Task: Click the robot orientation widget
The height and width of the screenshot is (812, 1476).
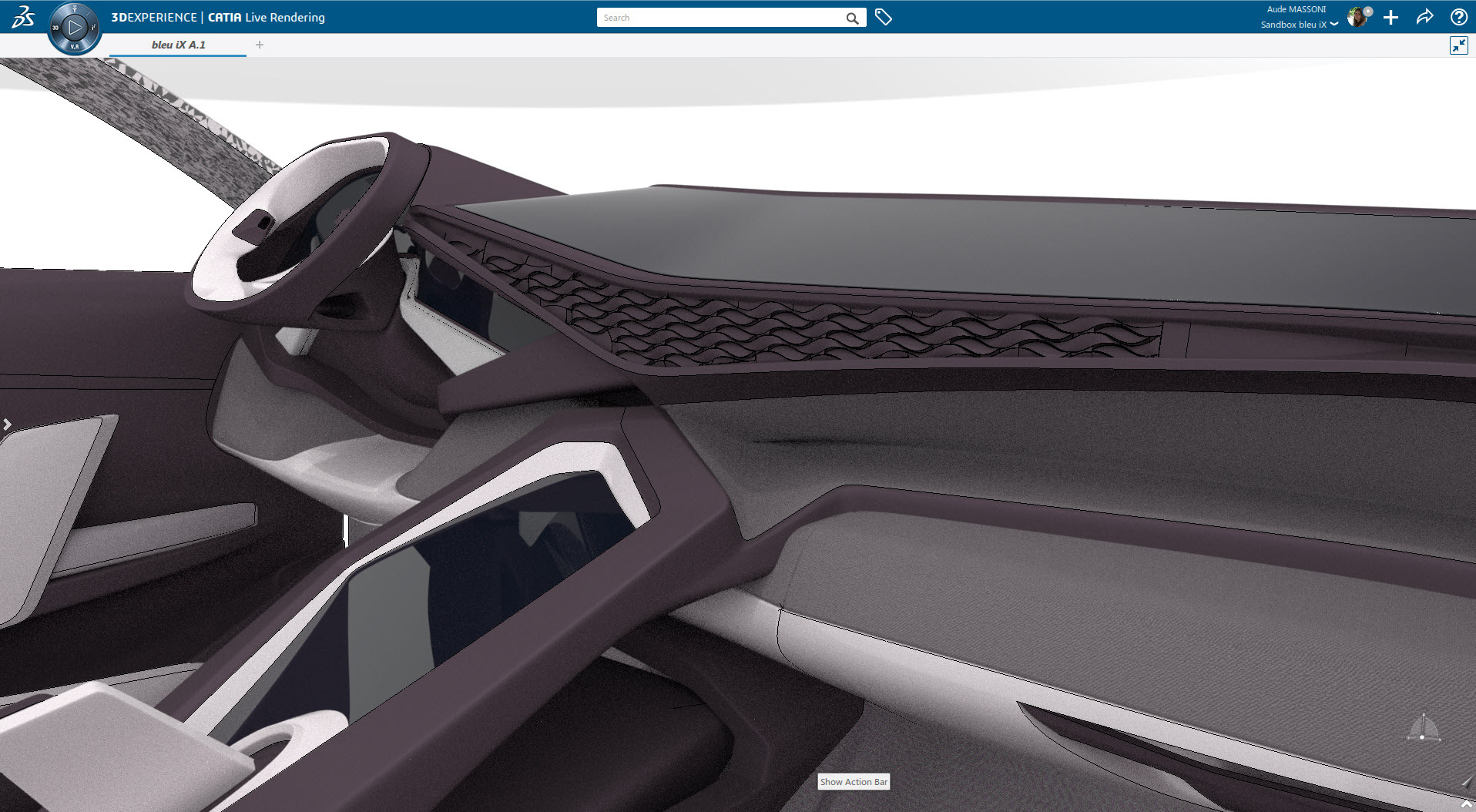Action: click(x=1423, y=729)
